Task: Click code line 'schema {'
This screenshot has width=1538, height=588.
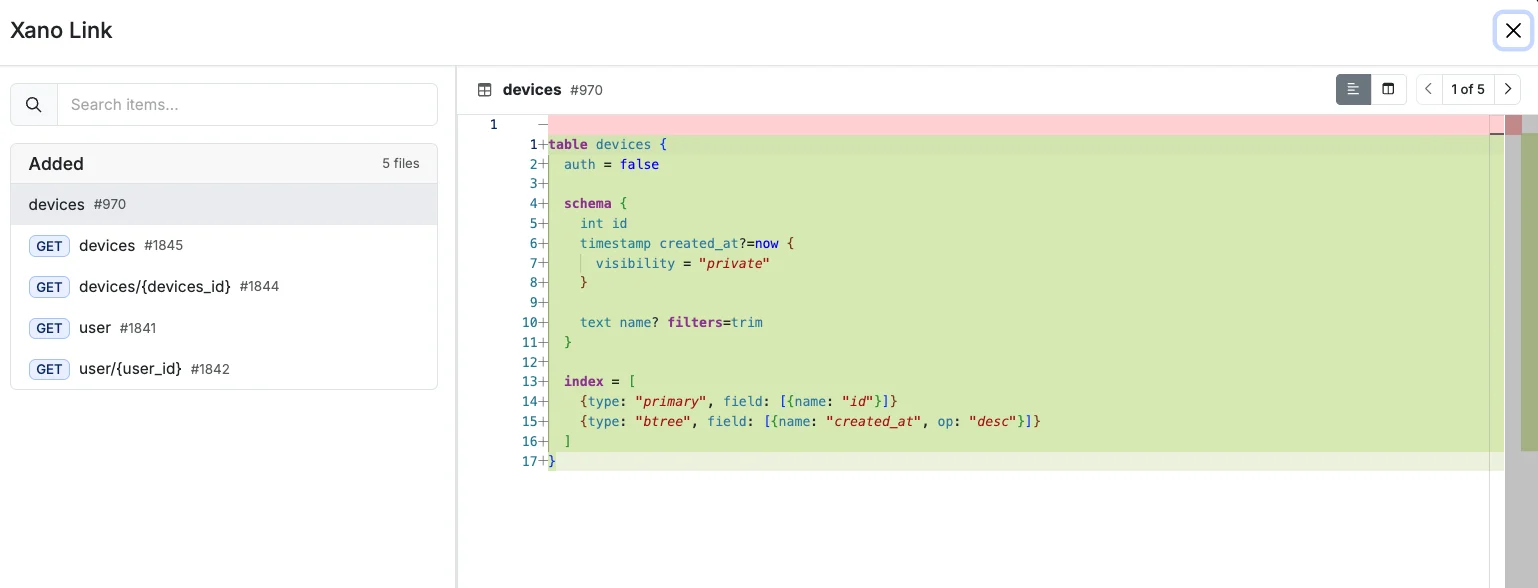Action: 595,203
